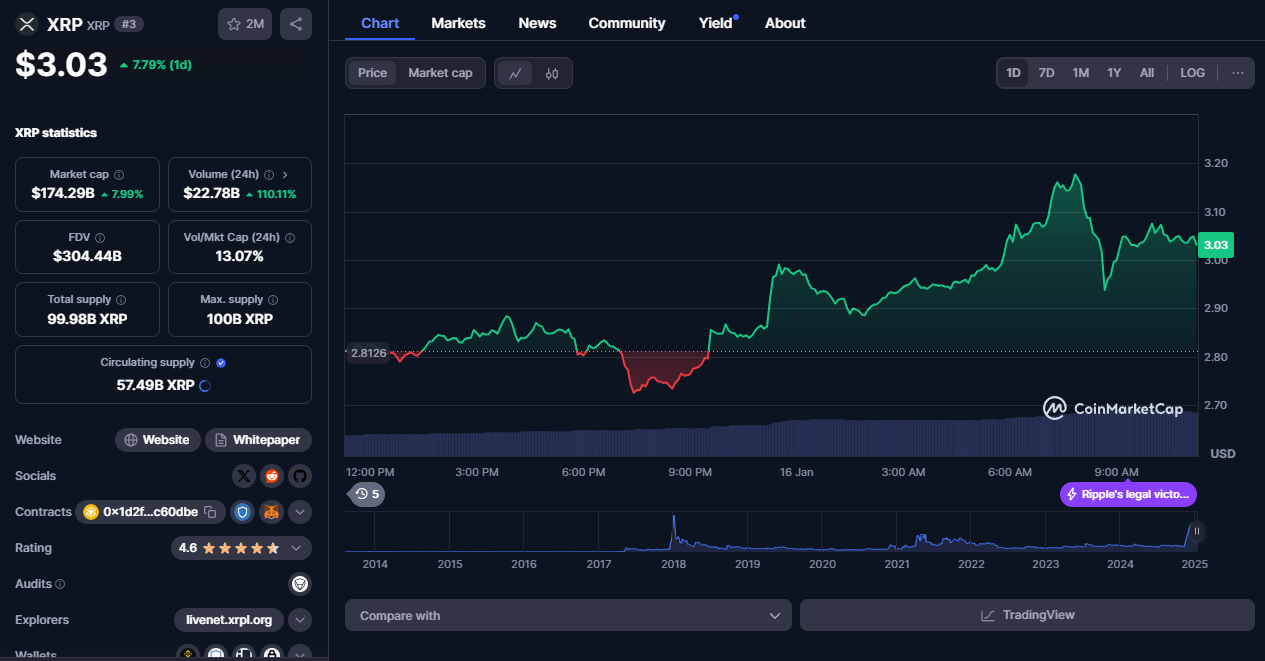Select the 7D time range
Viewport: 1265px width, 661px height.
[x=1046, y=73]
